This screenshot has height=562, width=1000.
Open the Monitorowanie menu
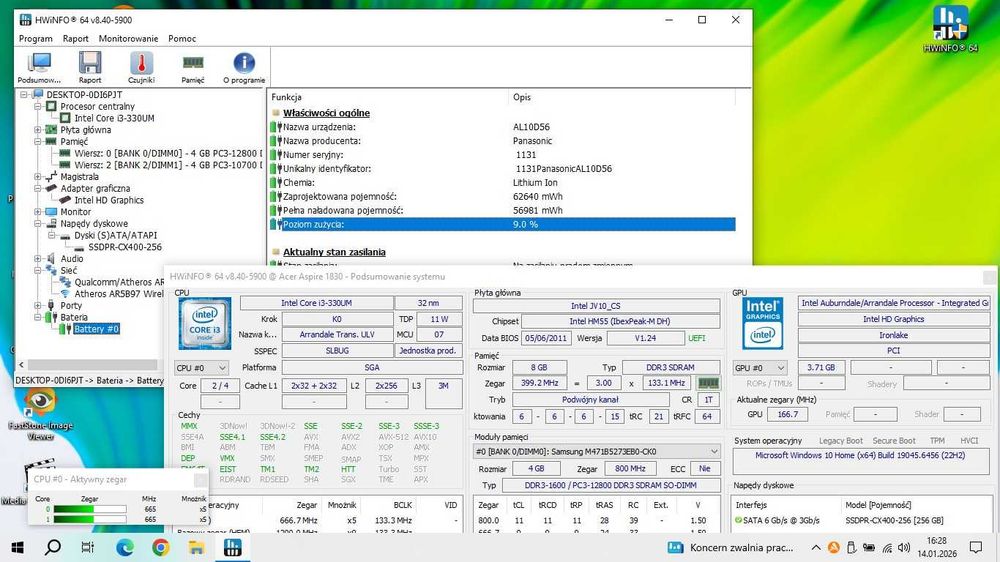coord(128,38)
